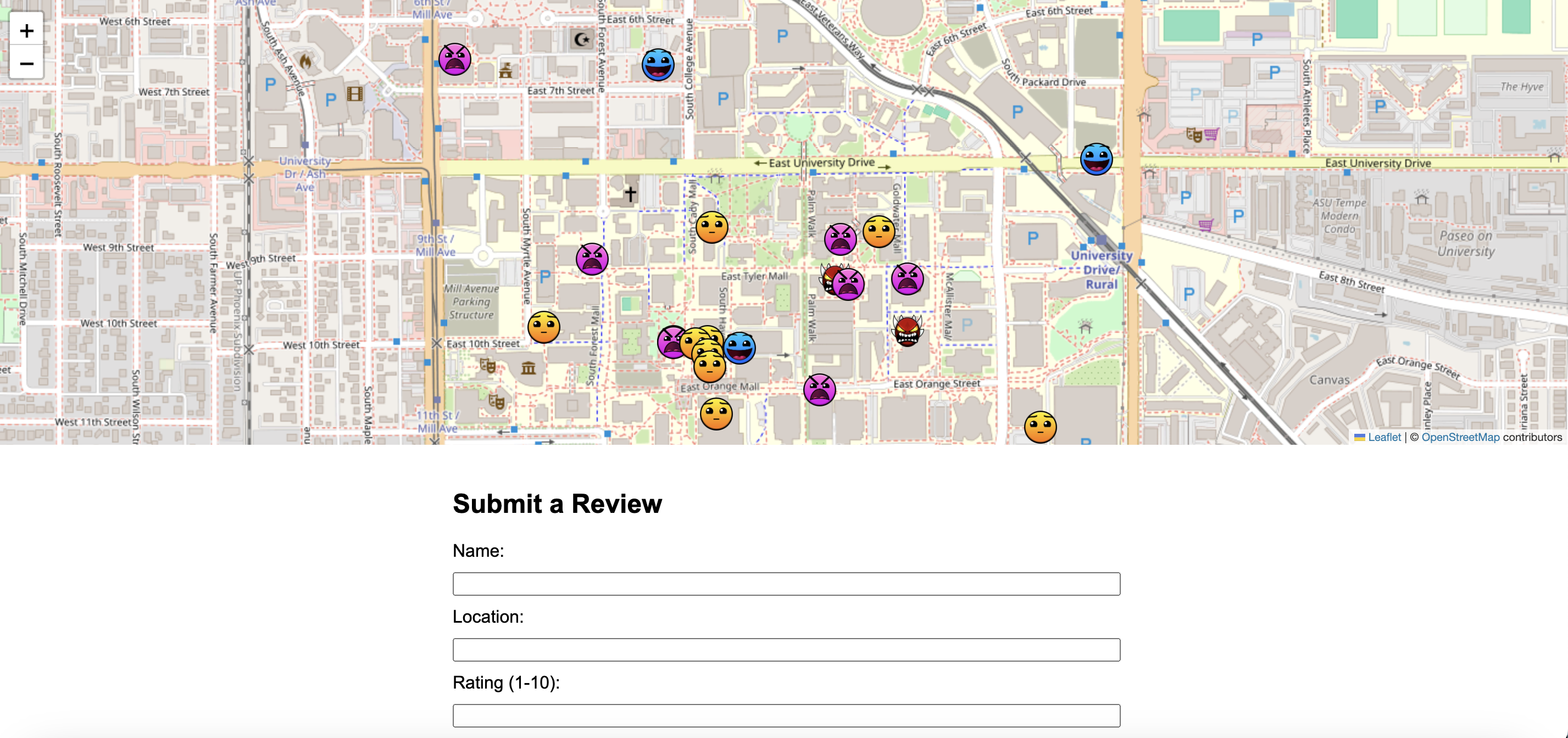
Task: Click red demon face near McAllister Mall
Action: coord(907,331)
